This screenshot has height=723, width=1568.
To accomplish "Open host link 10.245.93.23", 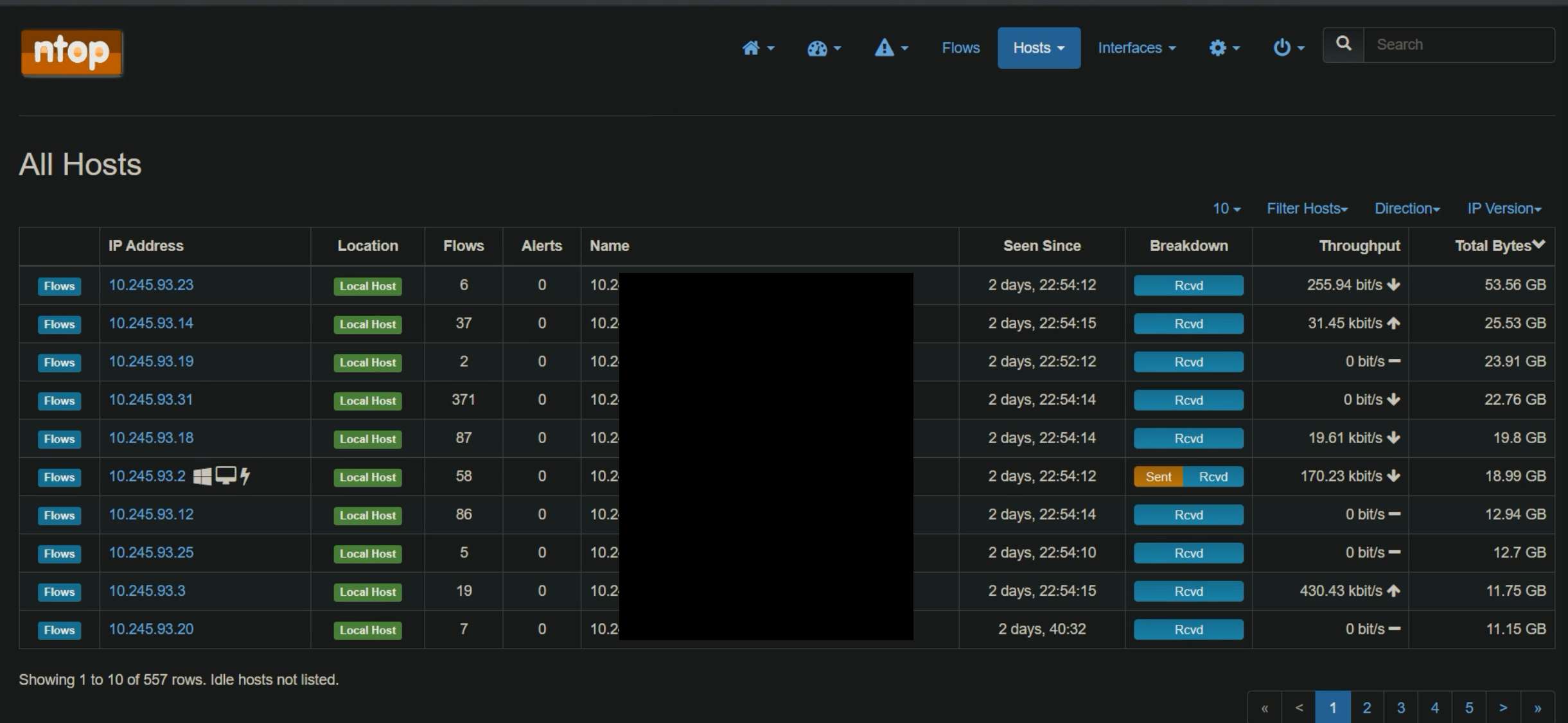I will (151, 285).
